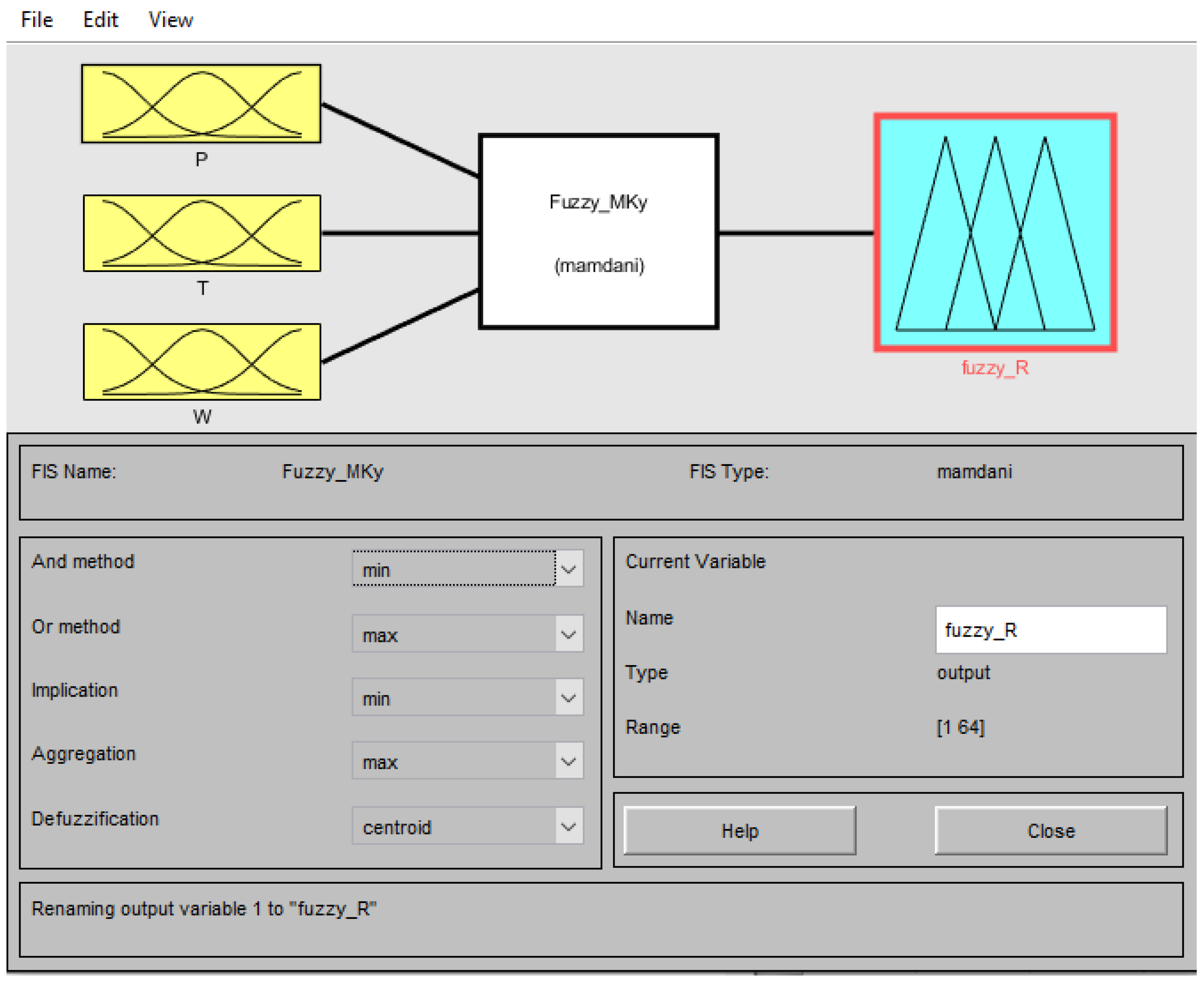Click the P label under first input
Screen dimensions: 1204x982
(x=201, y=160)
